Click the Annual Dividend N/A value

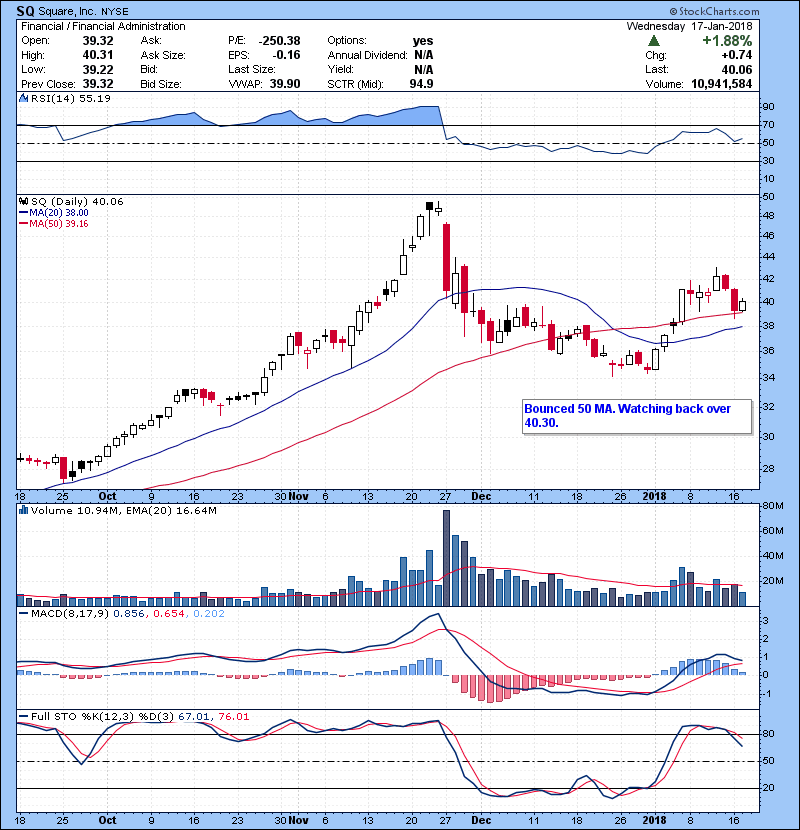tap(424, 55)
